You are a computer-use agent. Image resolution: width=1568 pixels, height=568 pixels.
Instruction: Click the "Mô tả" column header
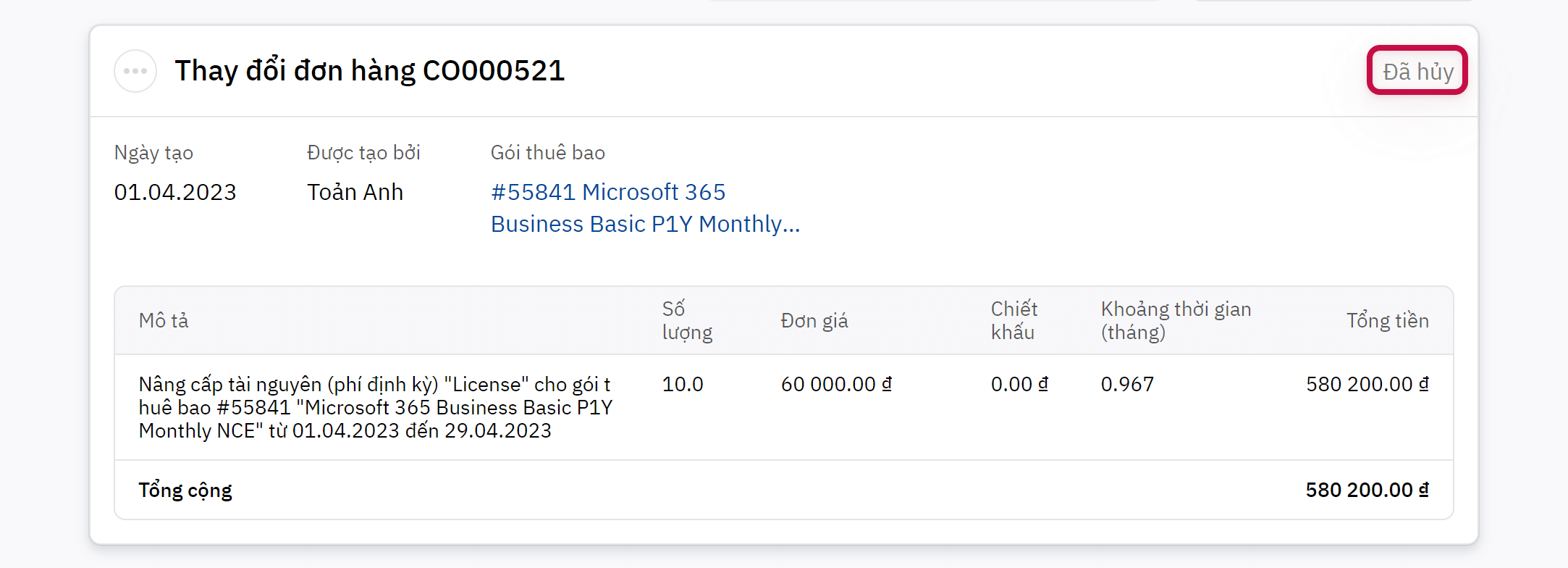pyautogui.click(x=164, y=320)
